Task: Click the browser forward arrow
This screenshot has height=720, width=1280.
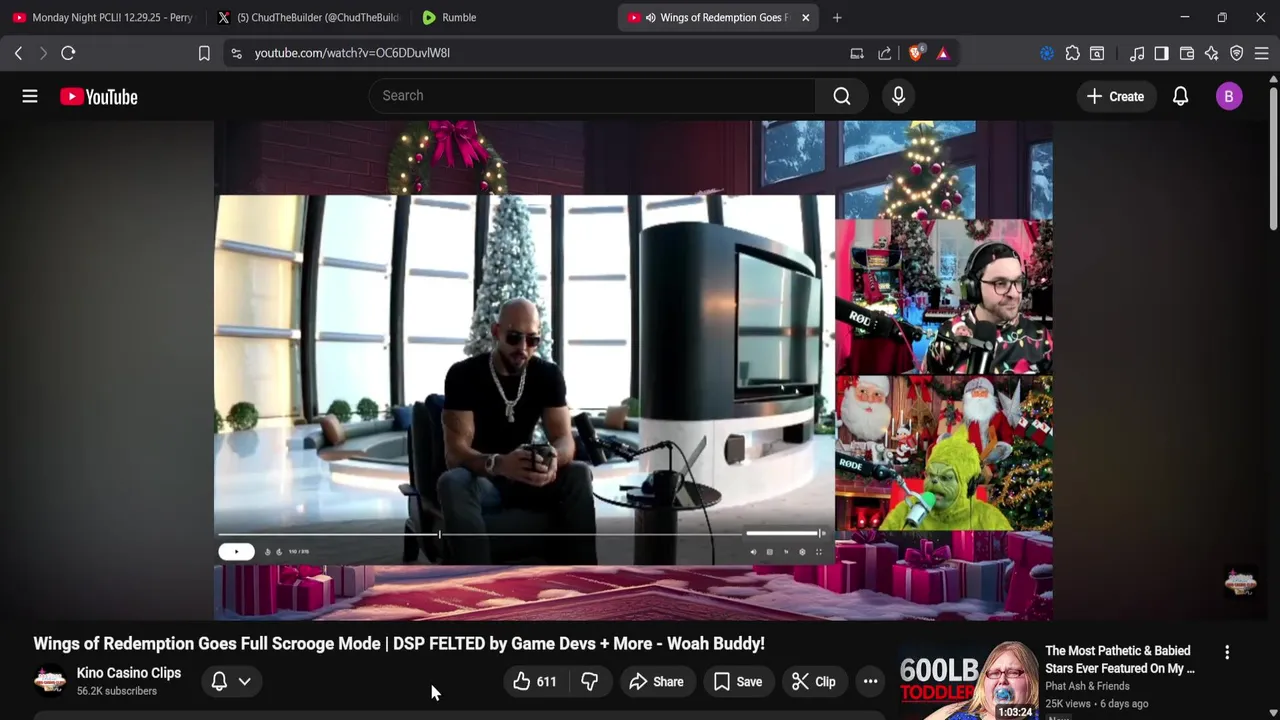Action: click(x=43, y=53)
